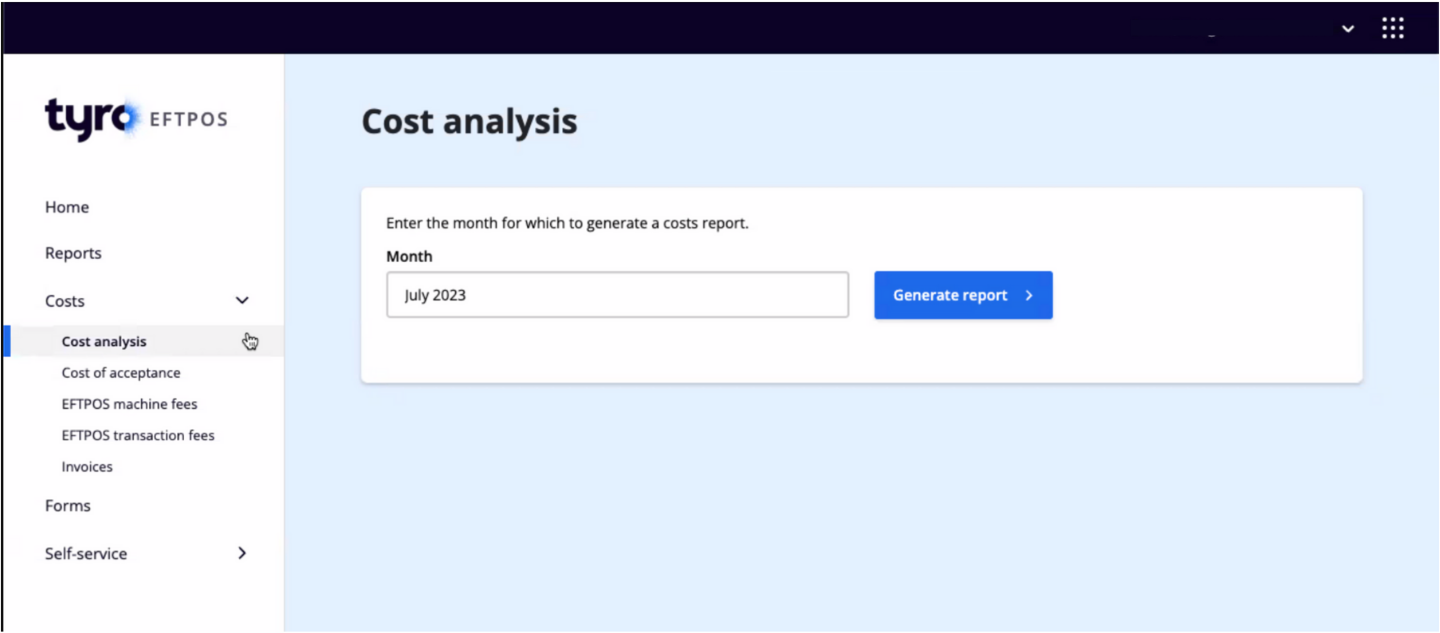The height and width of the screenshot is (633, 1440).
Task: Click the Self-service menu label
Action: coord(86,554)
